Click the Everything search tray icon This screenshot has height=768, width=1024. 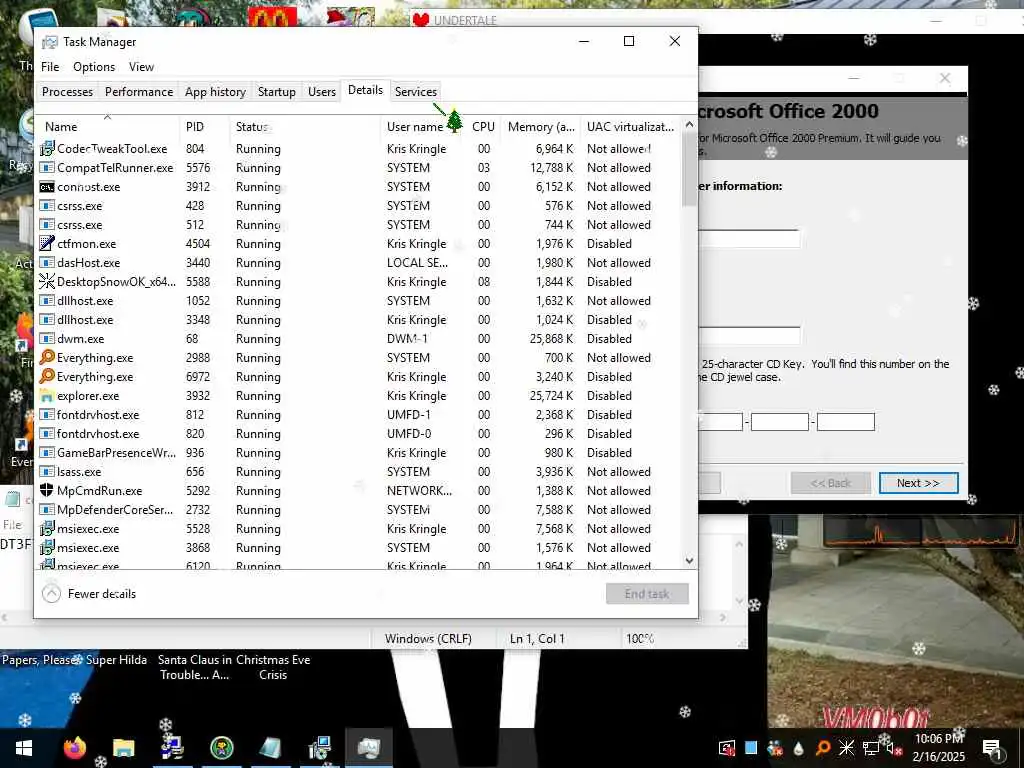823,748
